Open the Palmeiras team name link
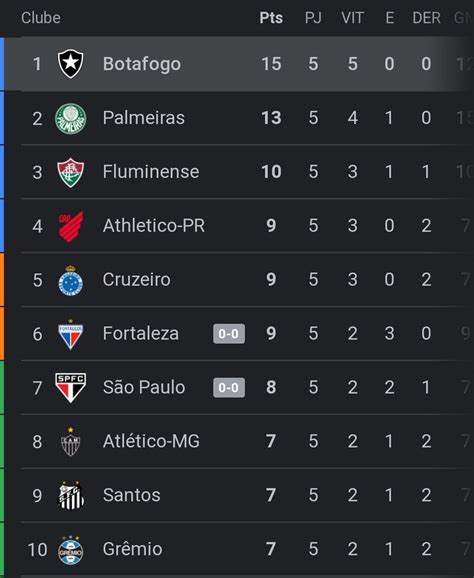The image size is (474, 578). [144, 118]
